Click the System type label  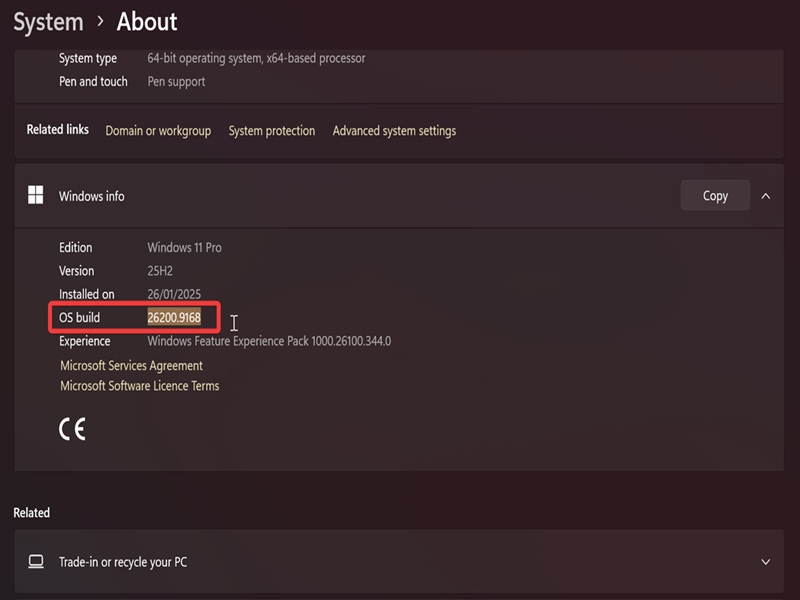coord(88,58)
